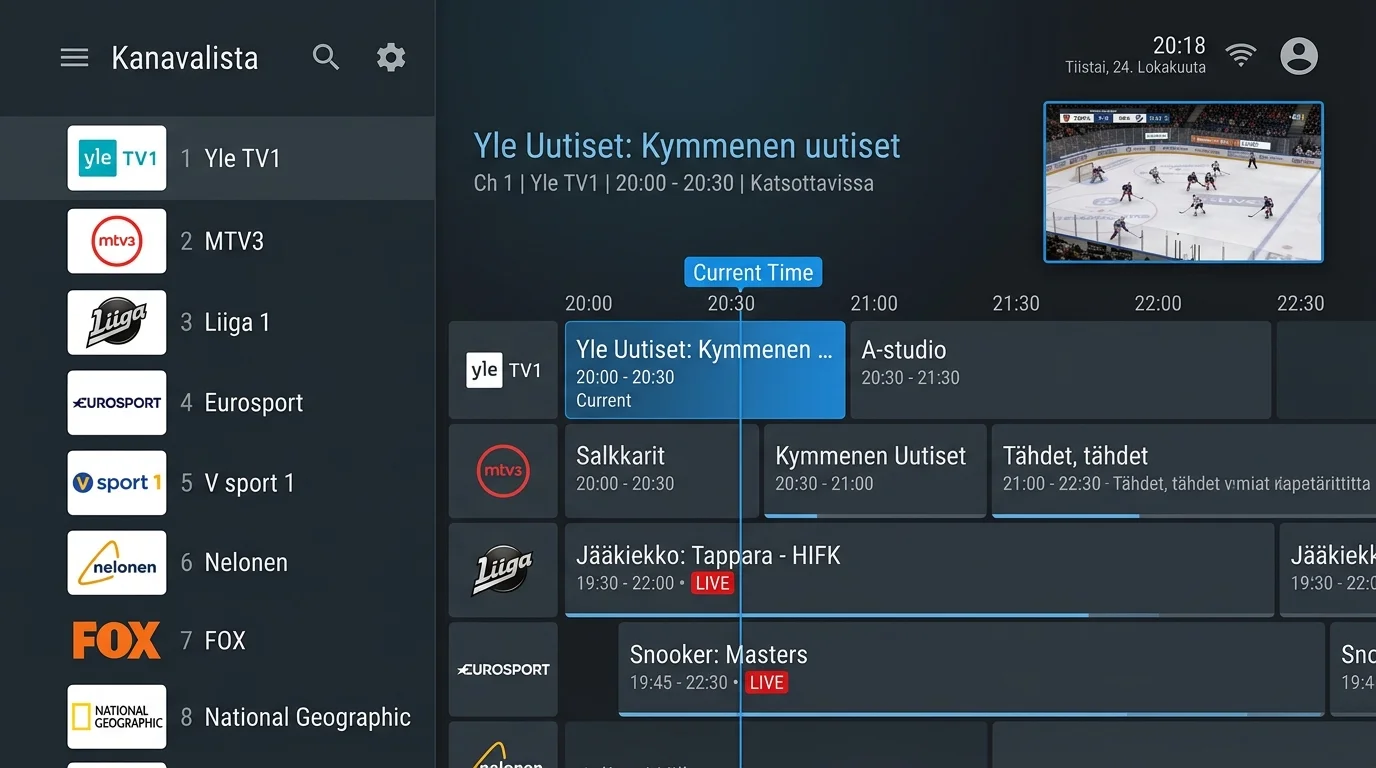Screen dimensions: 1376x768
Task: Click the Eurosport logo in channel list
Action: tap(117, 403)
